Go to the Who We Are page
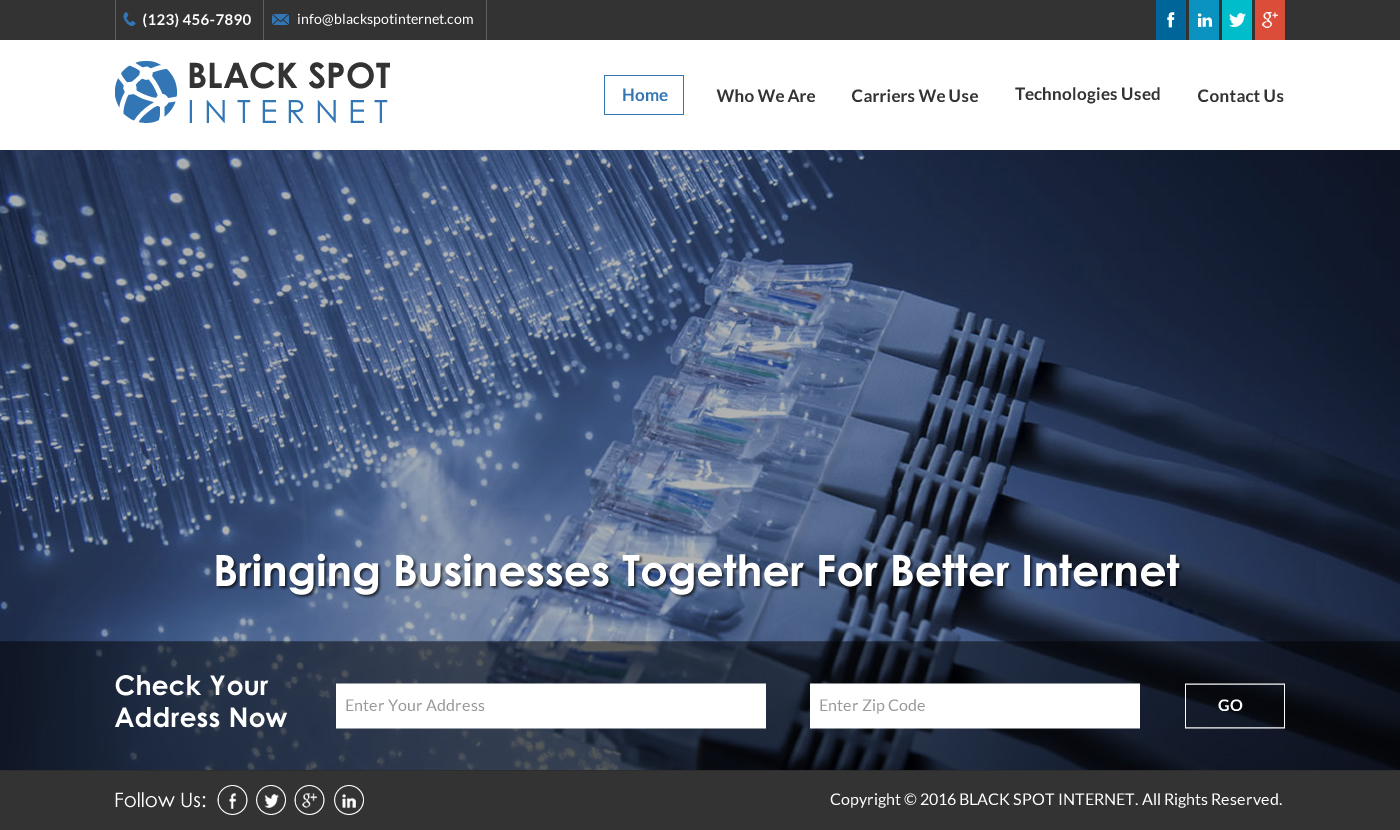 click(766, 96)
